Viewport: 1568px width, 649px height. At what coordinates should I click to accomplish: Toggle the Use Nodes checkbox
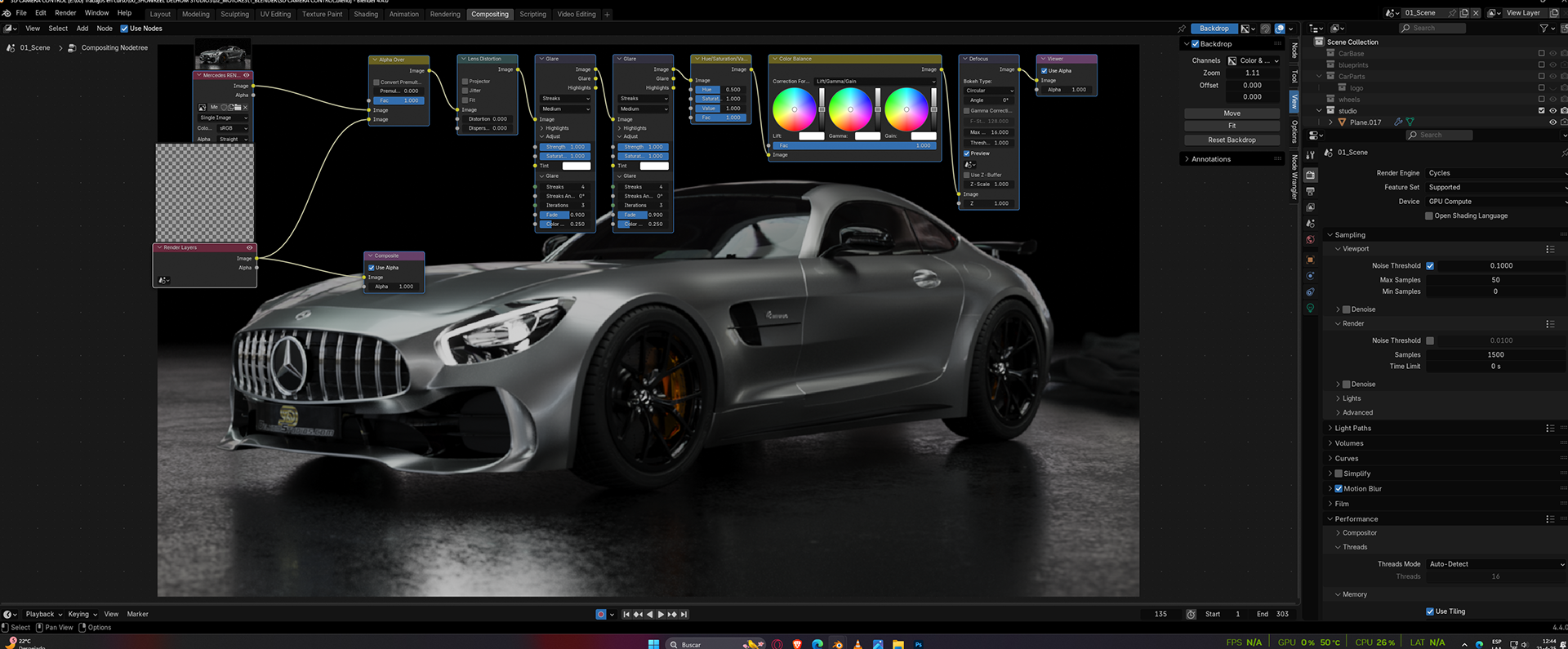click(124, 29)
